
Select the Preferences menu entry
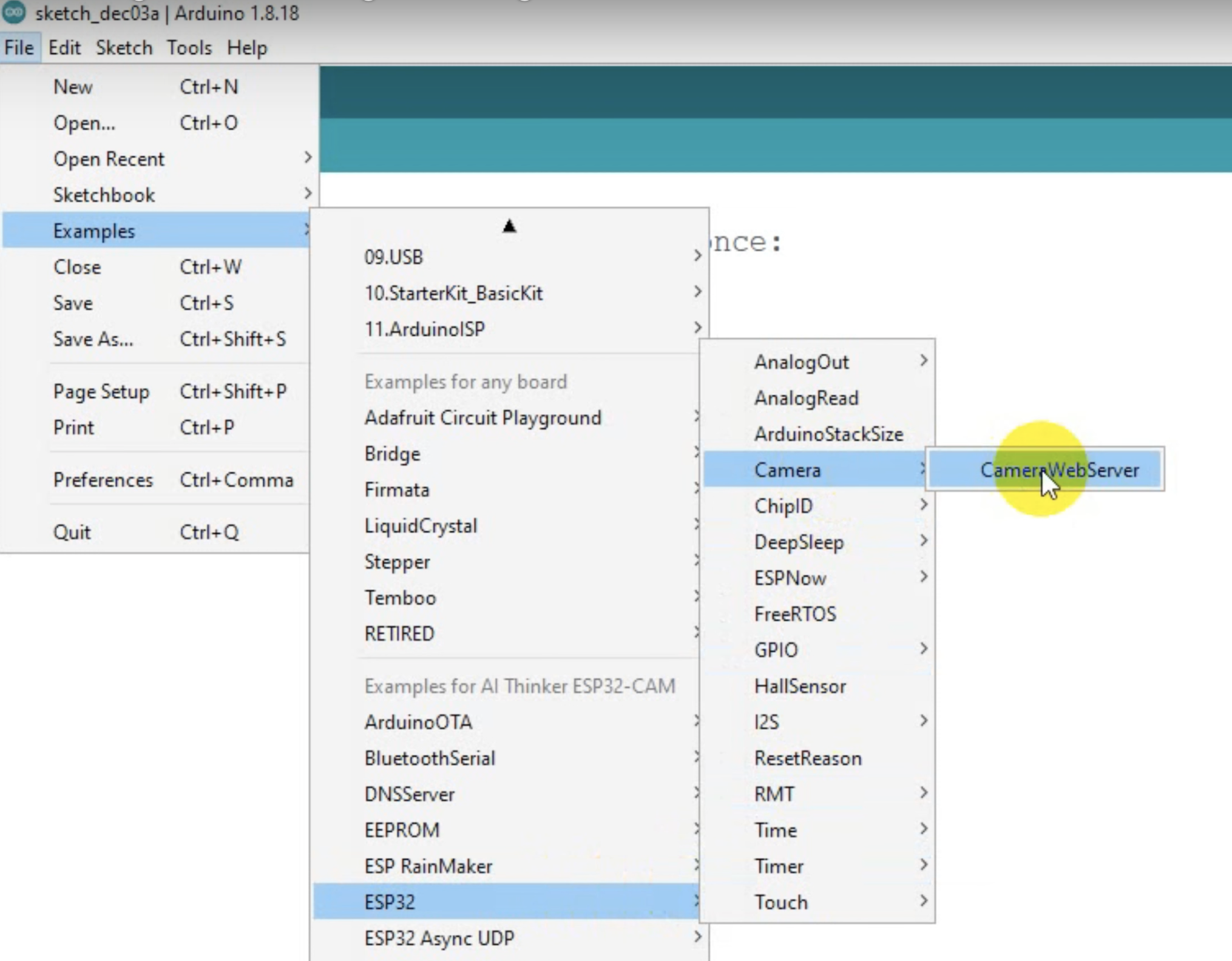tap(103, 480)
